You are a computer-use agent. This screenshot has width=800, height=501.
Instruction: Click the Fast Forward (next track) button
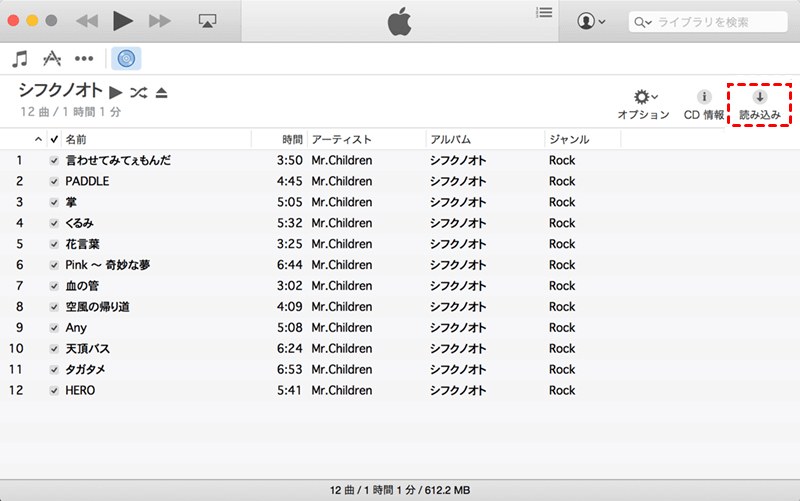click(x=159, y=21)
